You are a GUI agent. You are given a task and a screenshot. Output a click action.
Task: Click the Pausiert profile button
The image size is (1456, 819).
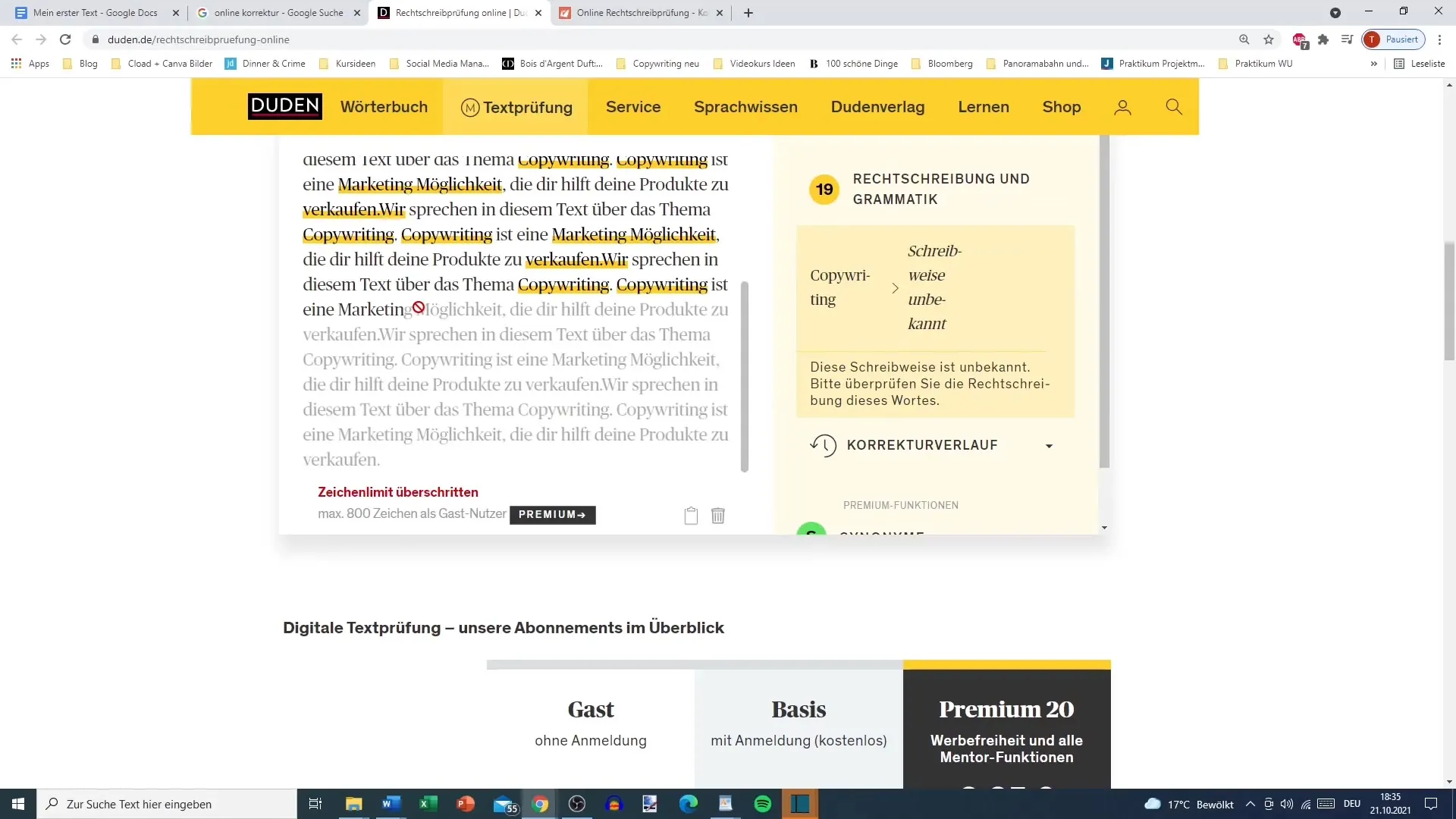(1394, 39)
